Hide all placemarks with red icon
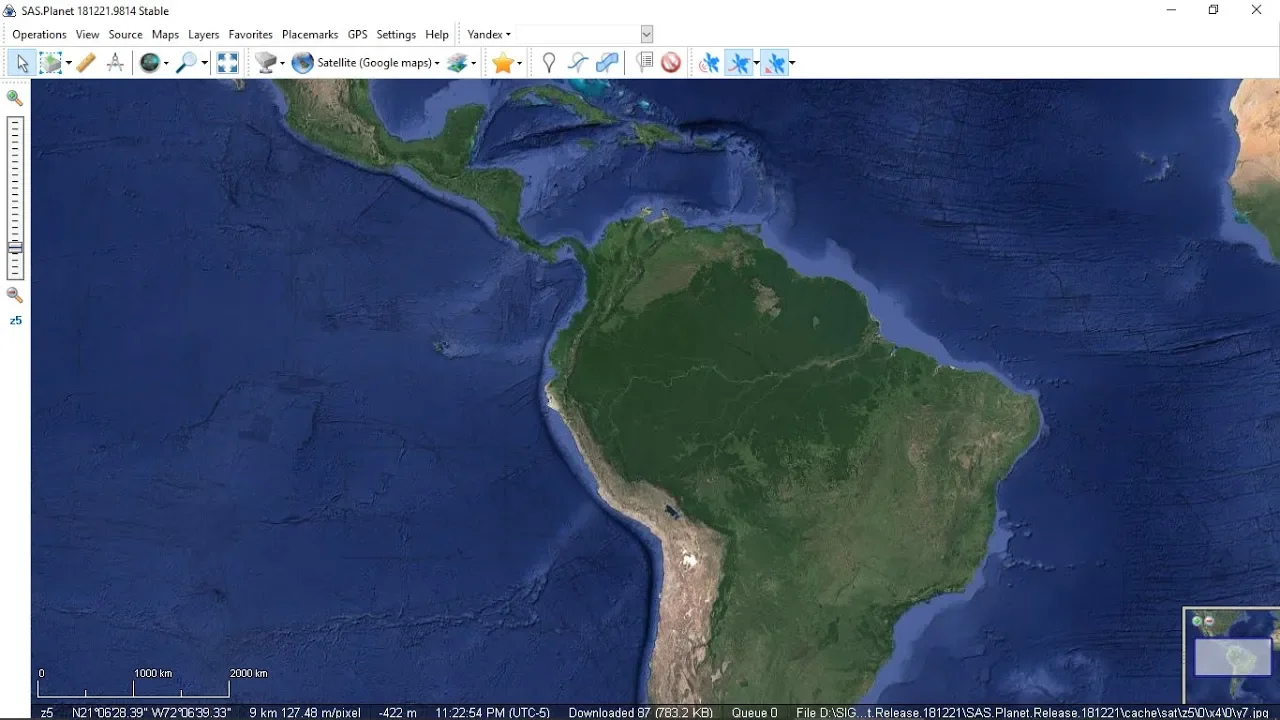1280x720 pixels. click(x=671, y=63)
